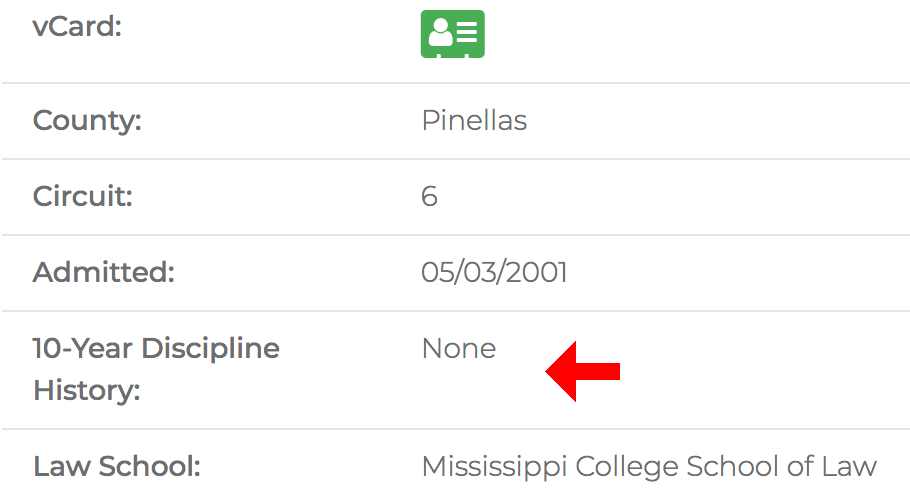910x502 pixels.
Task: Select Mississippi College School of Law text
Action: click(649, 467)
